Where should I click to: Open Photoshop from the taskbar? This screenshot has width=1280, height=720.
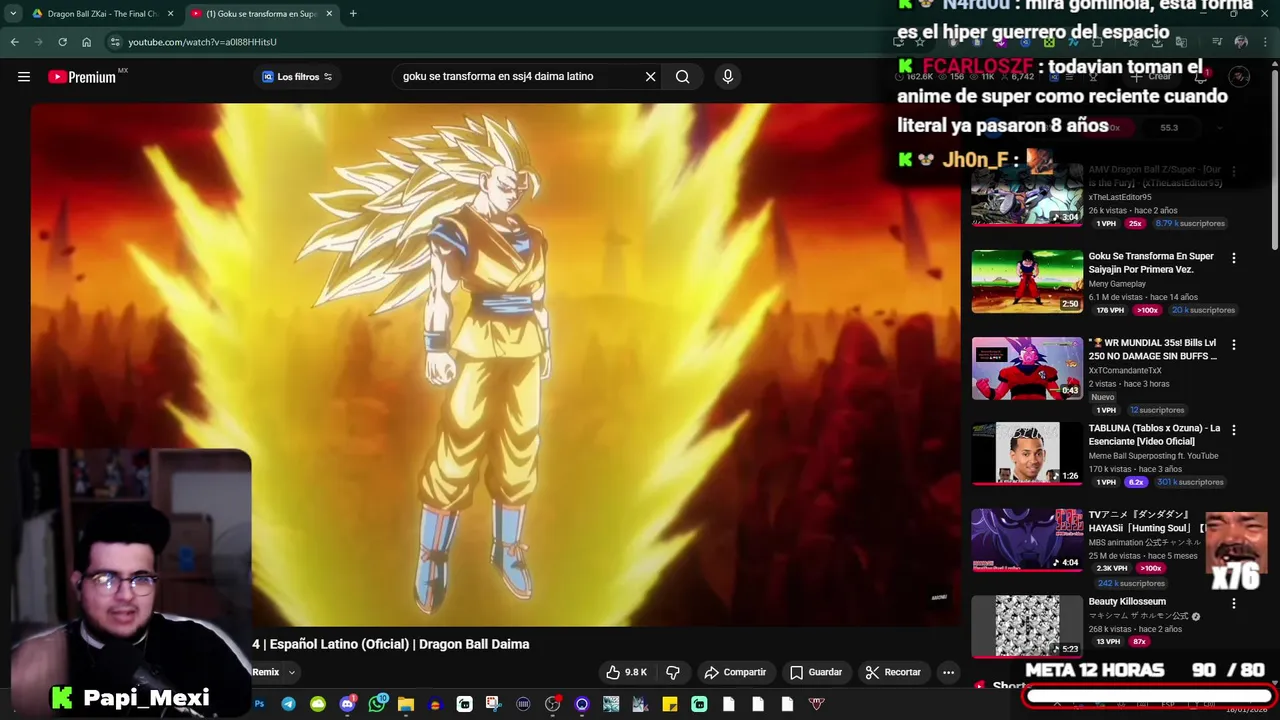tap(259, 704)
